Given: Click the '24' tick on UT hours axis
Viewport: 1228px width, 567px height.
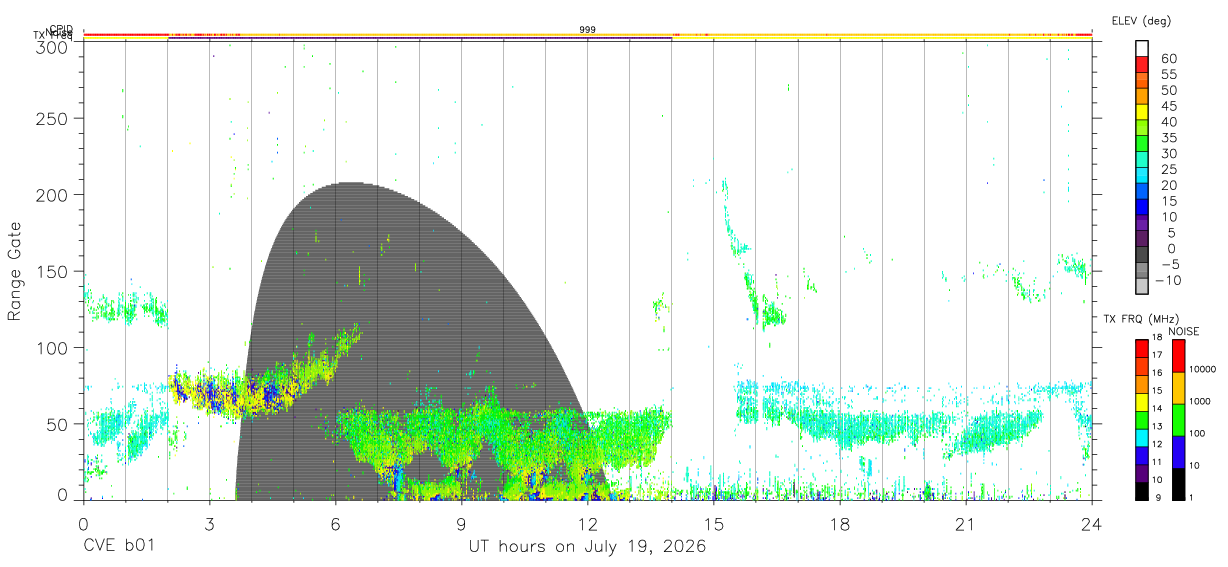Looking at the screenshot, I should click(1091, 524).
